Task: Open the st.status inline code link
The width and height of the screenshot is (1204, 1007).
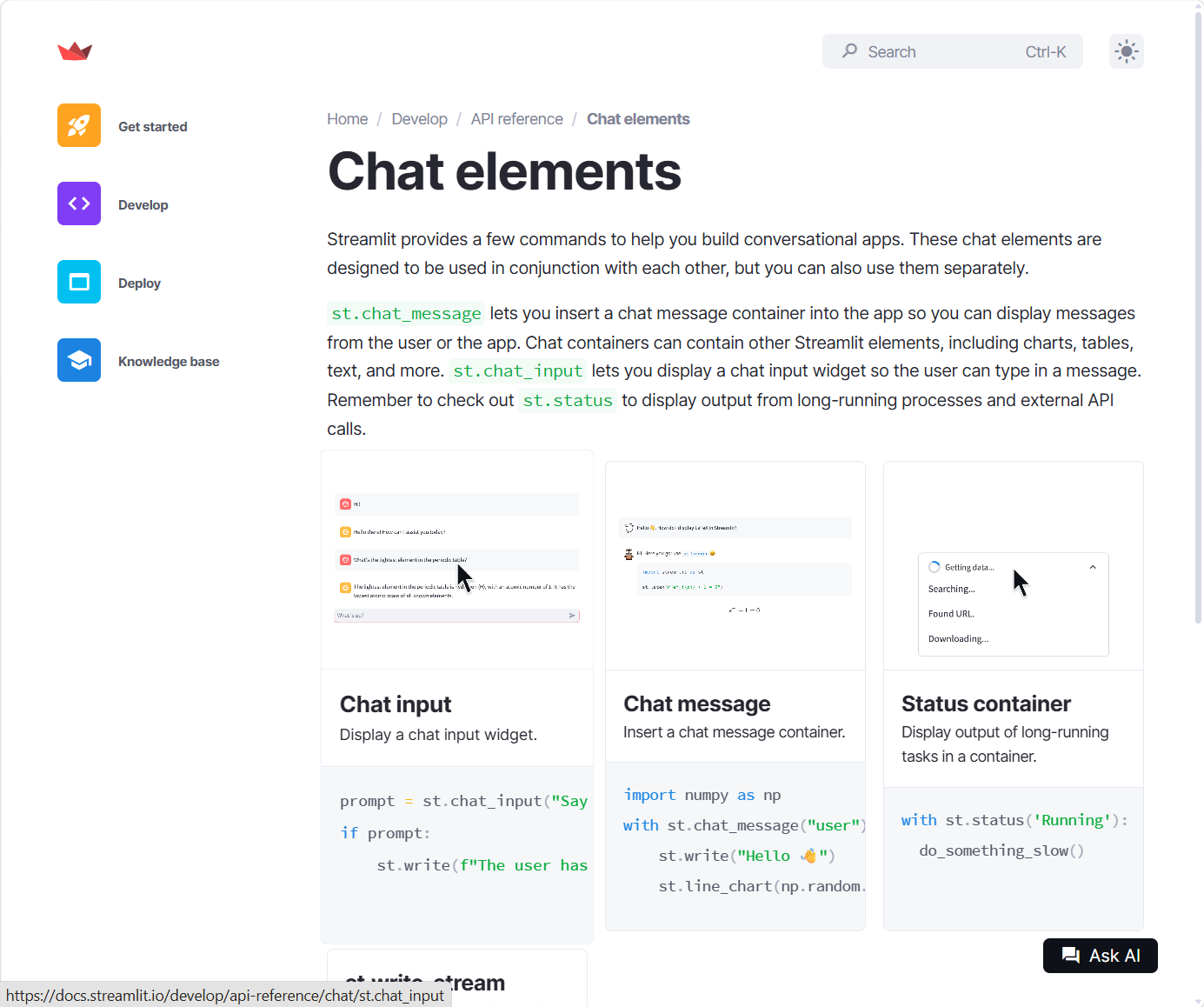Action: [568, 401]
